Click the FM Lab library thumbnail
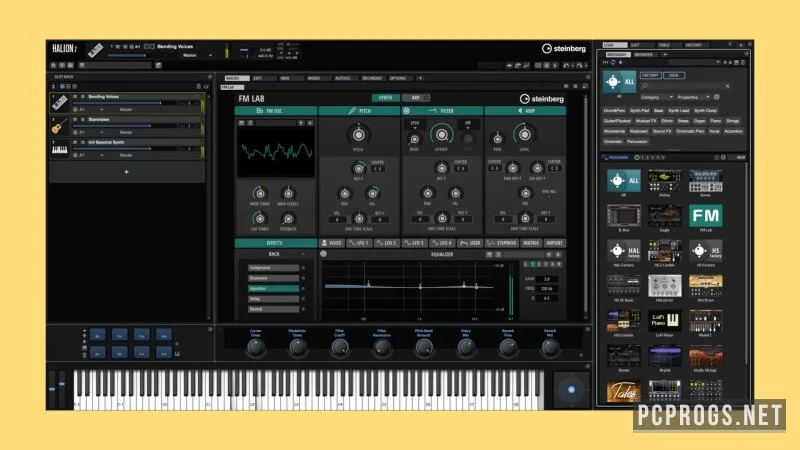Viewport: 800px width, 450px height. 706,216
